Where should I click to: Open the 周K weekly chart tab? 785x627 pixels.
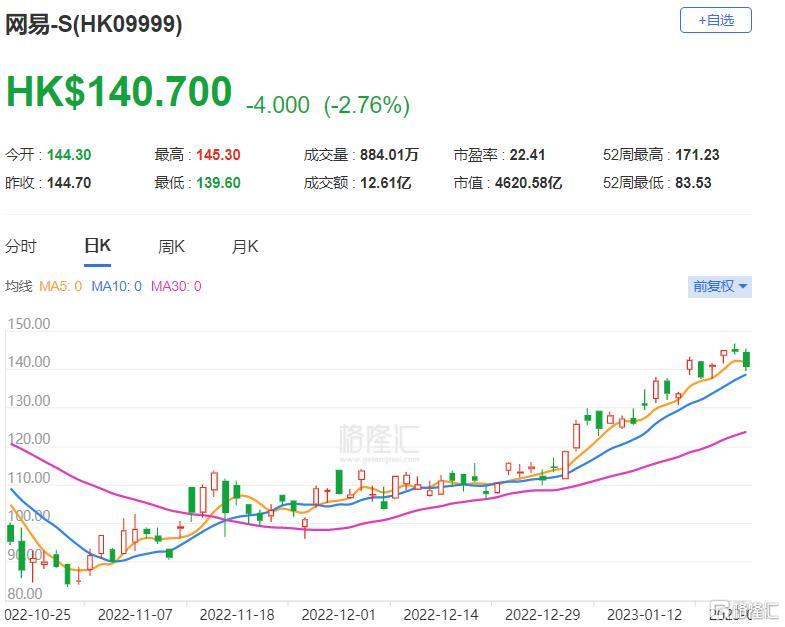click(171, 246)
